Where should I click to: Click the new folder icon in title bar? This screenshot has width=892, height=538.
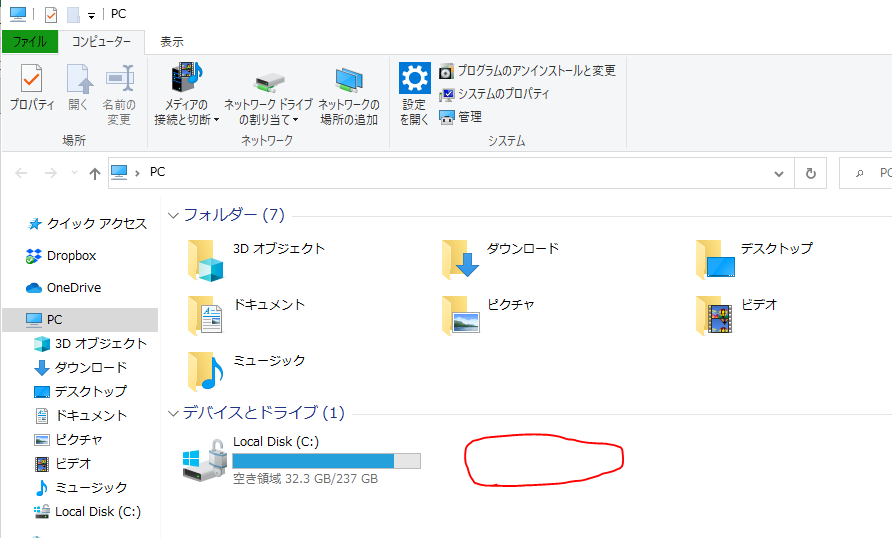pyautogui.click(x=73, y=14)
